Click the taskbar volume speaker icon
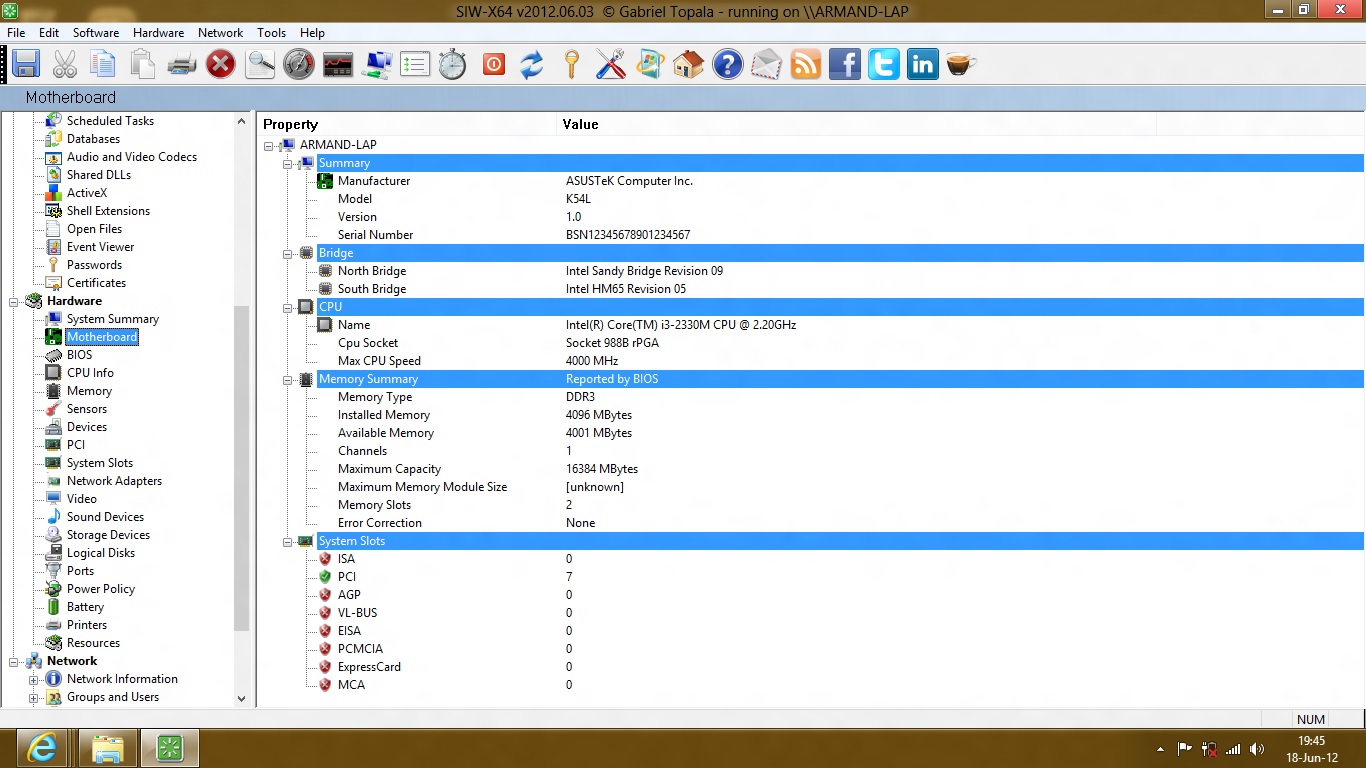 (1257, 749)
